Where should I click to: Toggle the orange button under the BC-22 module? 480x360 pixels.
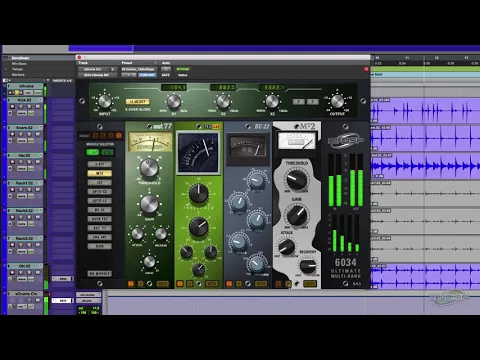pyautogui.click(x=229, y=284)
